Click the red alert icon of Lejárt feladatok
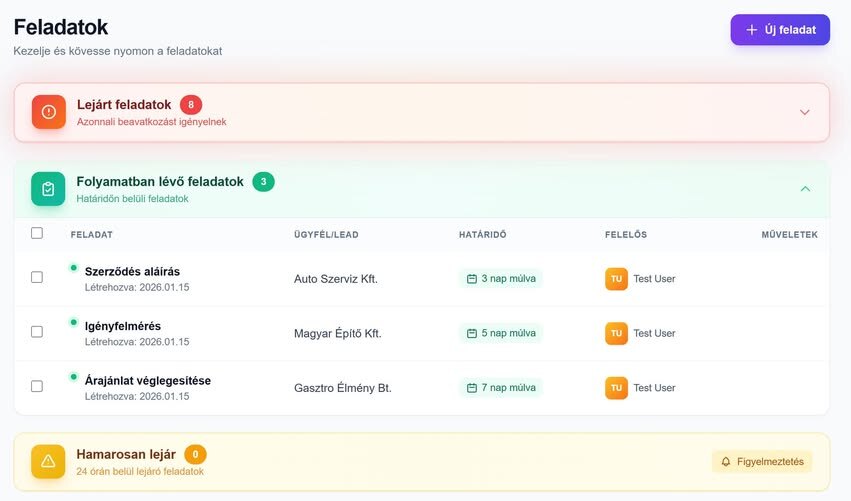The image size is (851, 501). (49, 112)
